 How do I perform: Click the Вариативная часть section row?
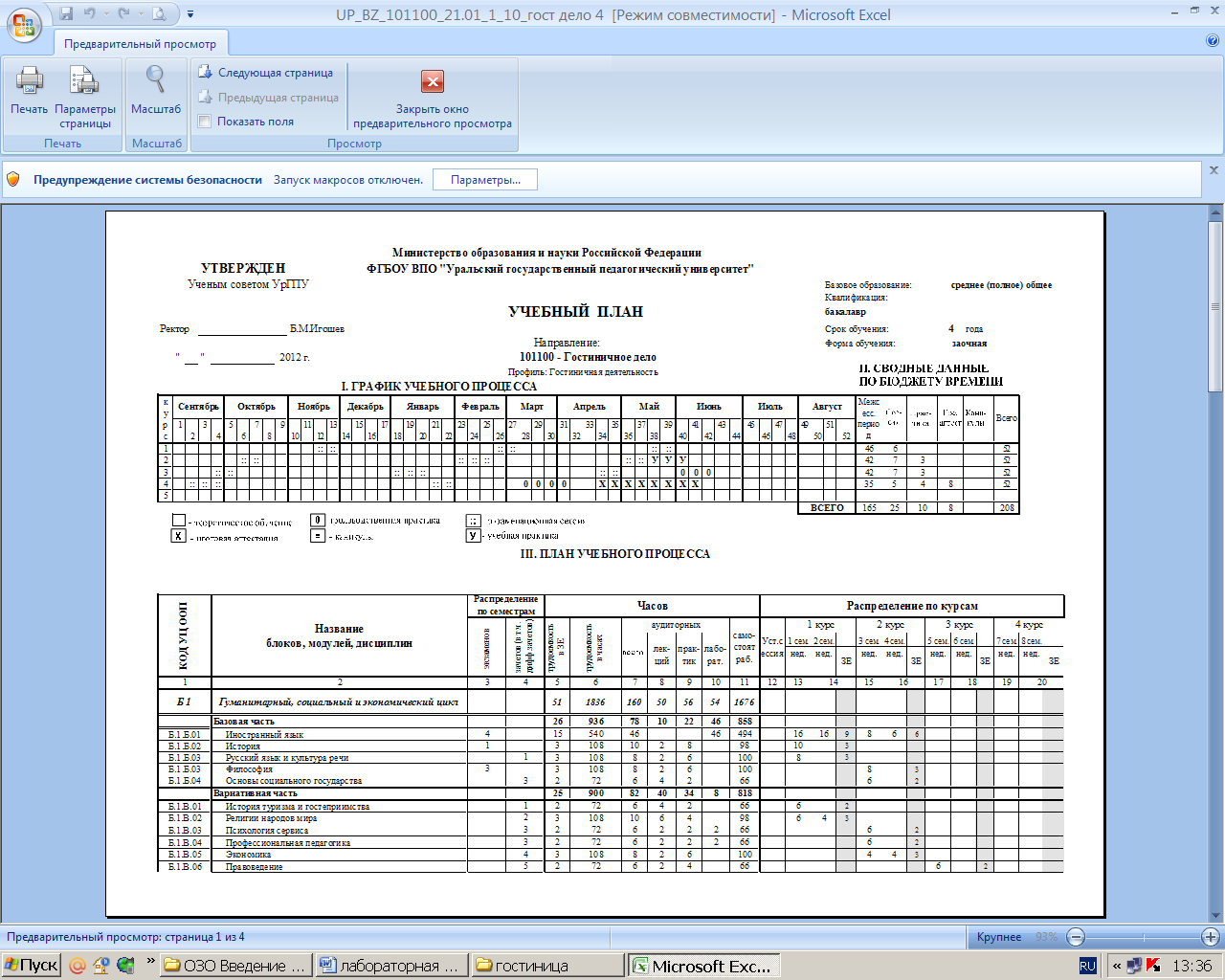click(x=611, y=793)
